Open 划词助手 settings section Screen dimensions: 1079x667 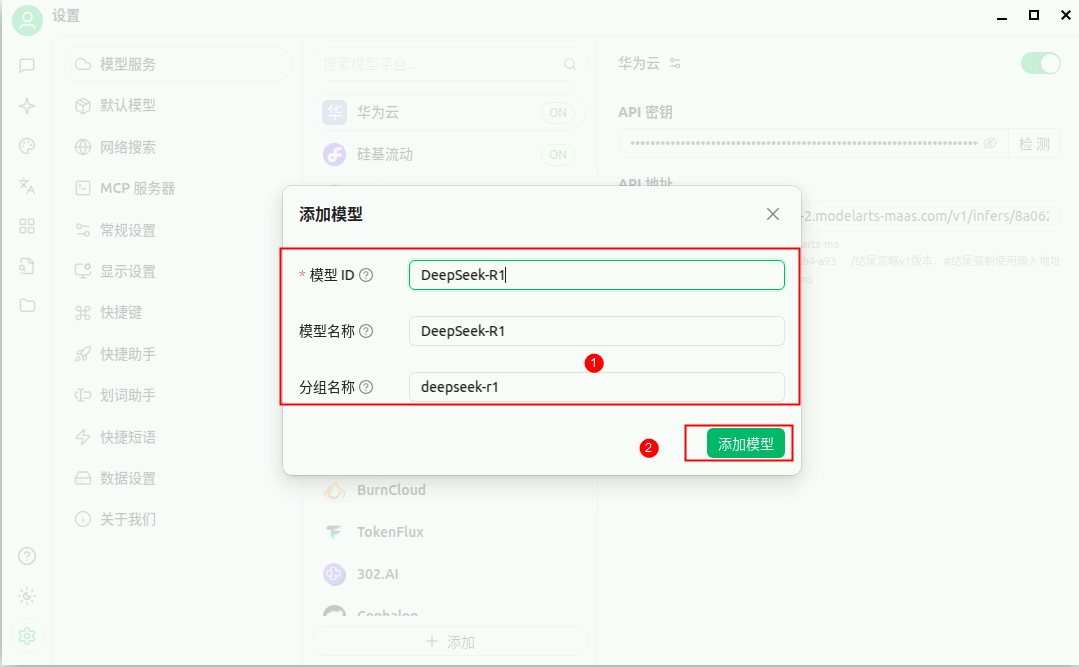pos(178,395)
